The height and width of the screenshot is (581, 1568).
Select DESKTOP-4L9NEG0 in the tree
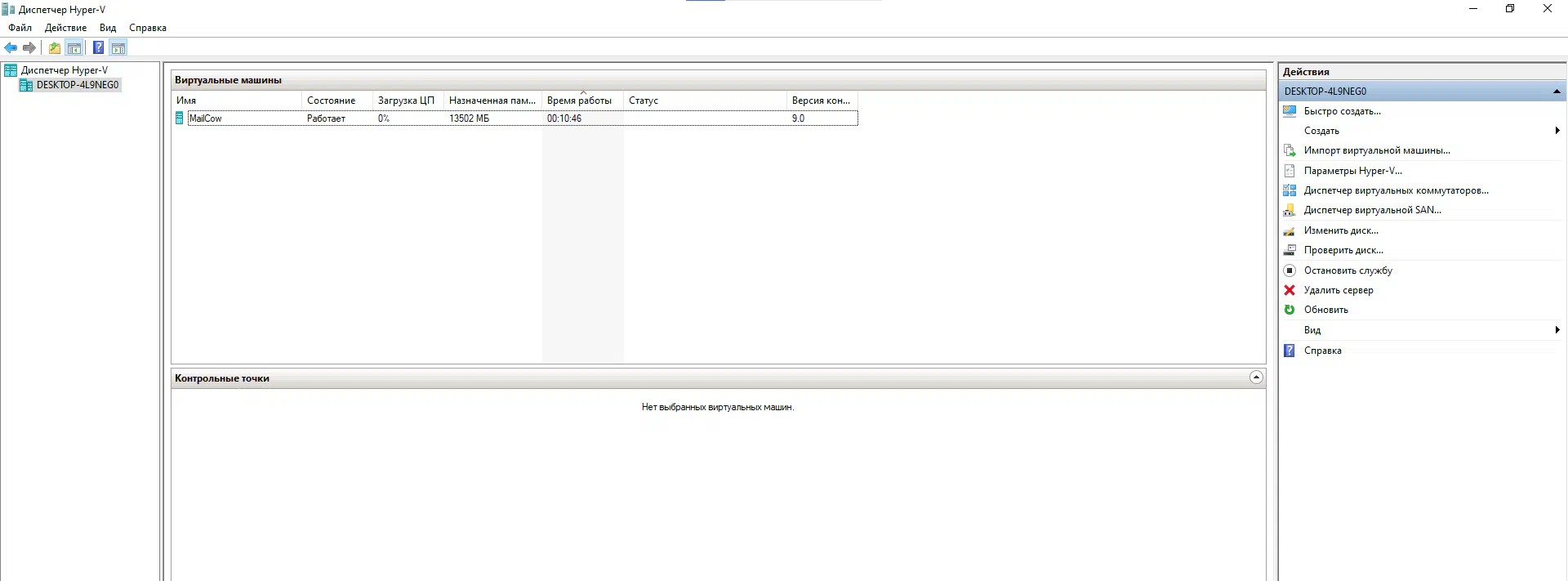78,85
